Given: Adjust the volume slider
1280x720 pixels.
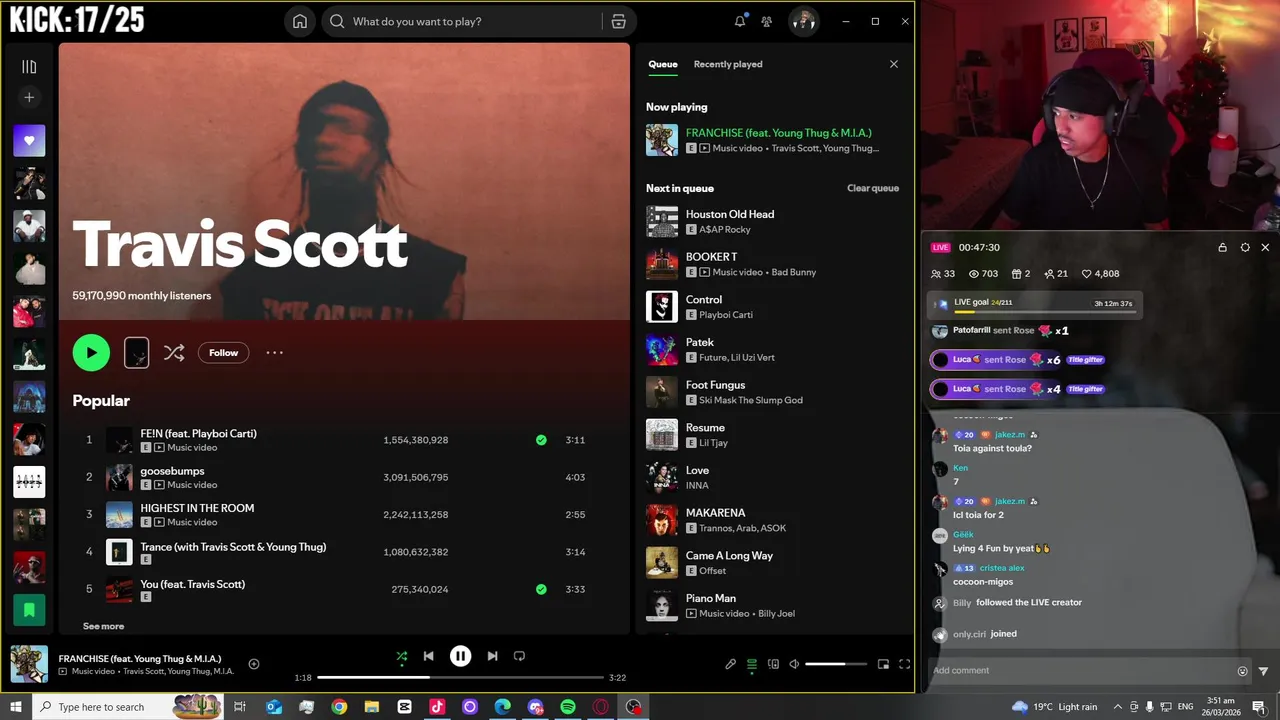Looking at the screenshot, I should (836, 664).
